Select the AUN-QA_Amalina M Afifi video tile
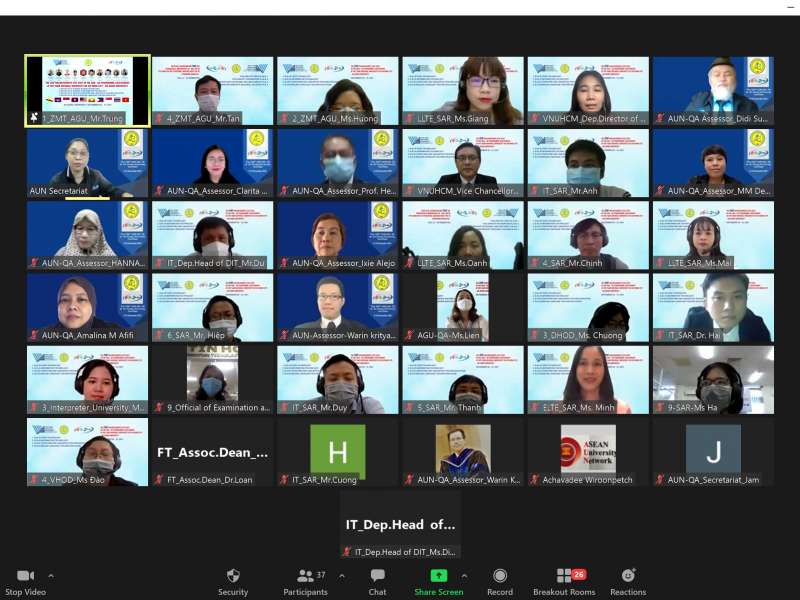The image size is (800, 600). click(87, 308)
